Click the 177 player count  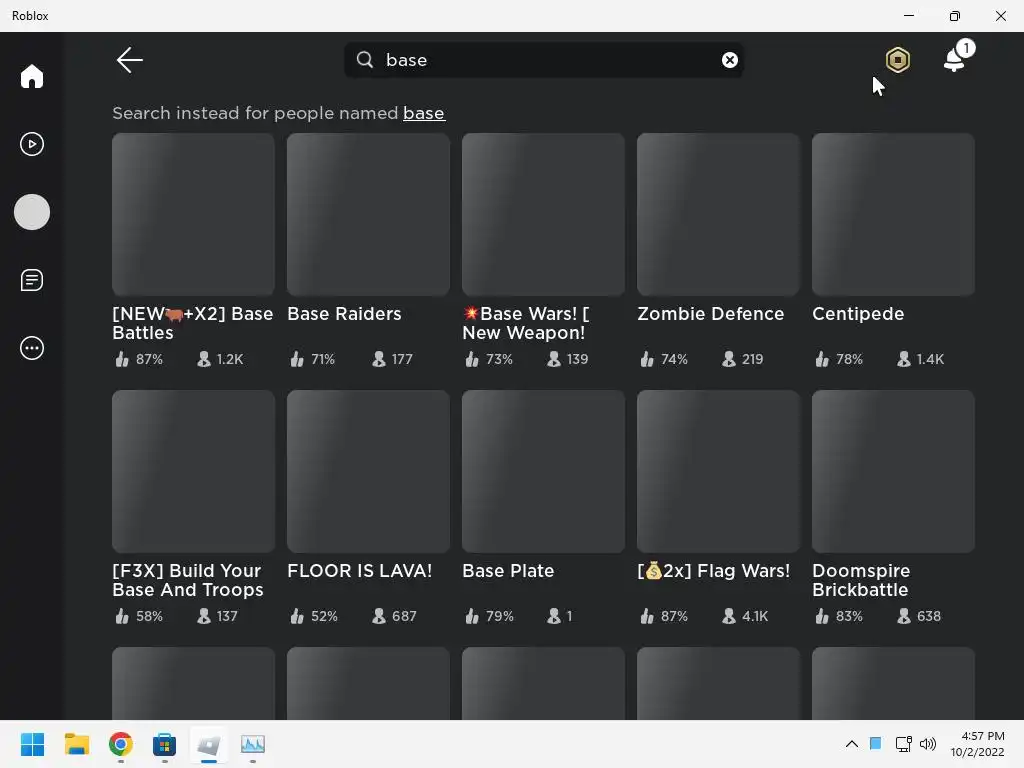click(x=392, y=359)
